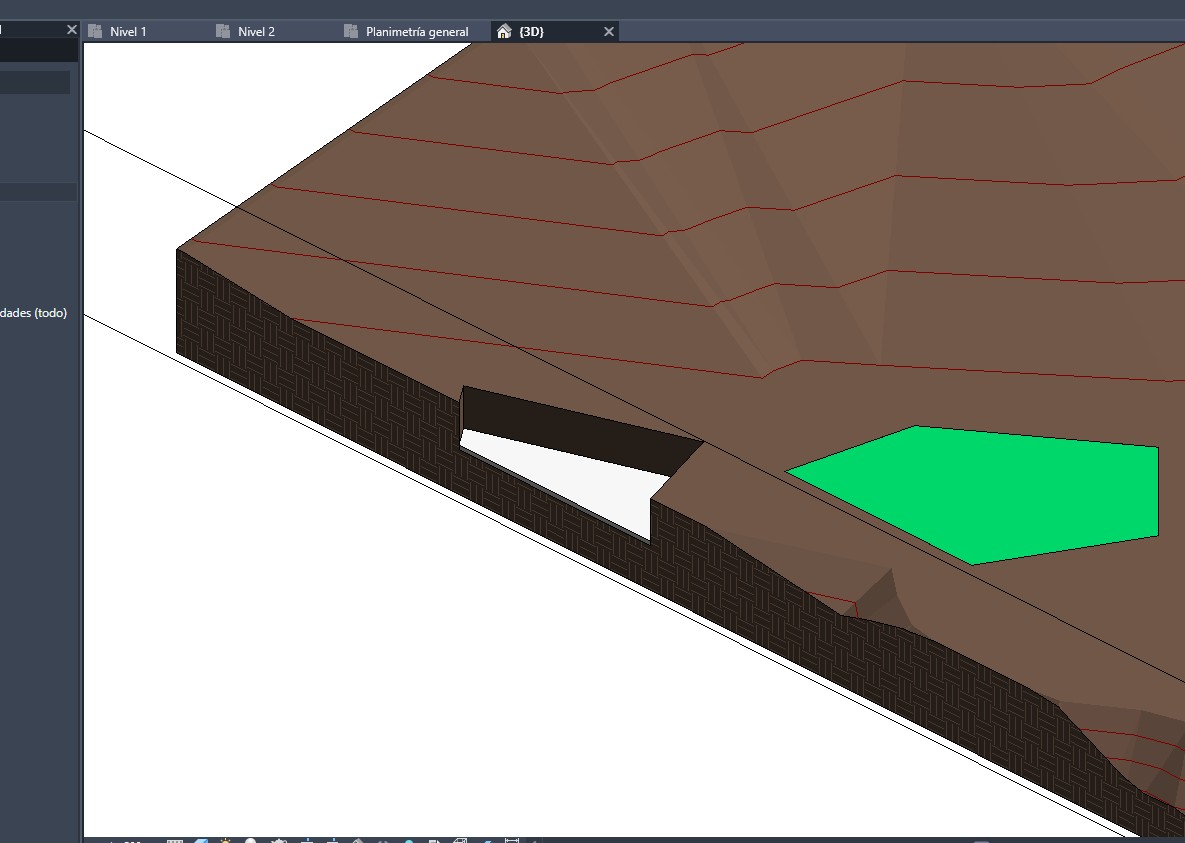Click the second field in the left panel
The image size is (1185, 843).
pos(35,82)
